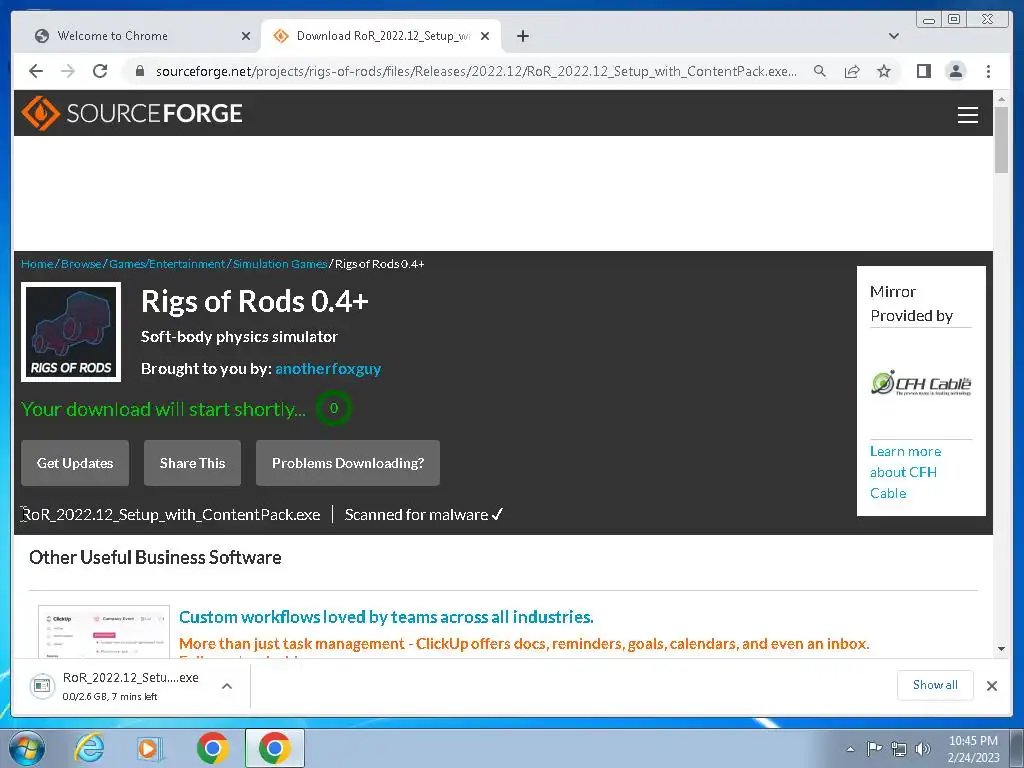This screenshot has width=1024, height=768.
Task: Open the Games/Entertainment breadcrumb link
Action: click(167, 264)
